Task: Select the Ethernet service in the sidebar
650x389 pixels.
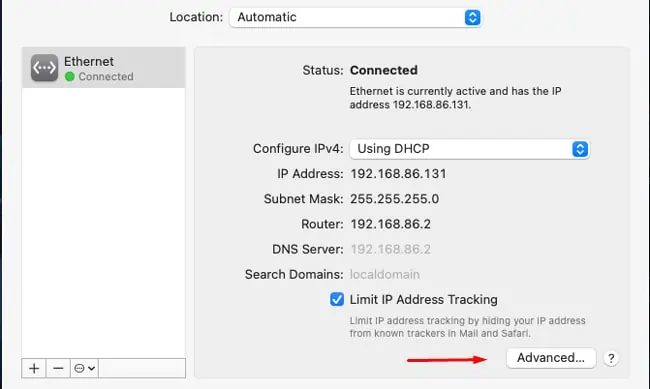Action: pos(104,68)
